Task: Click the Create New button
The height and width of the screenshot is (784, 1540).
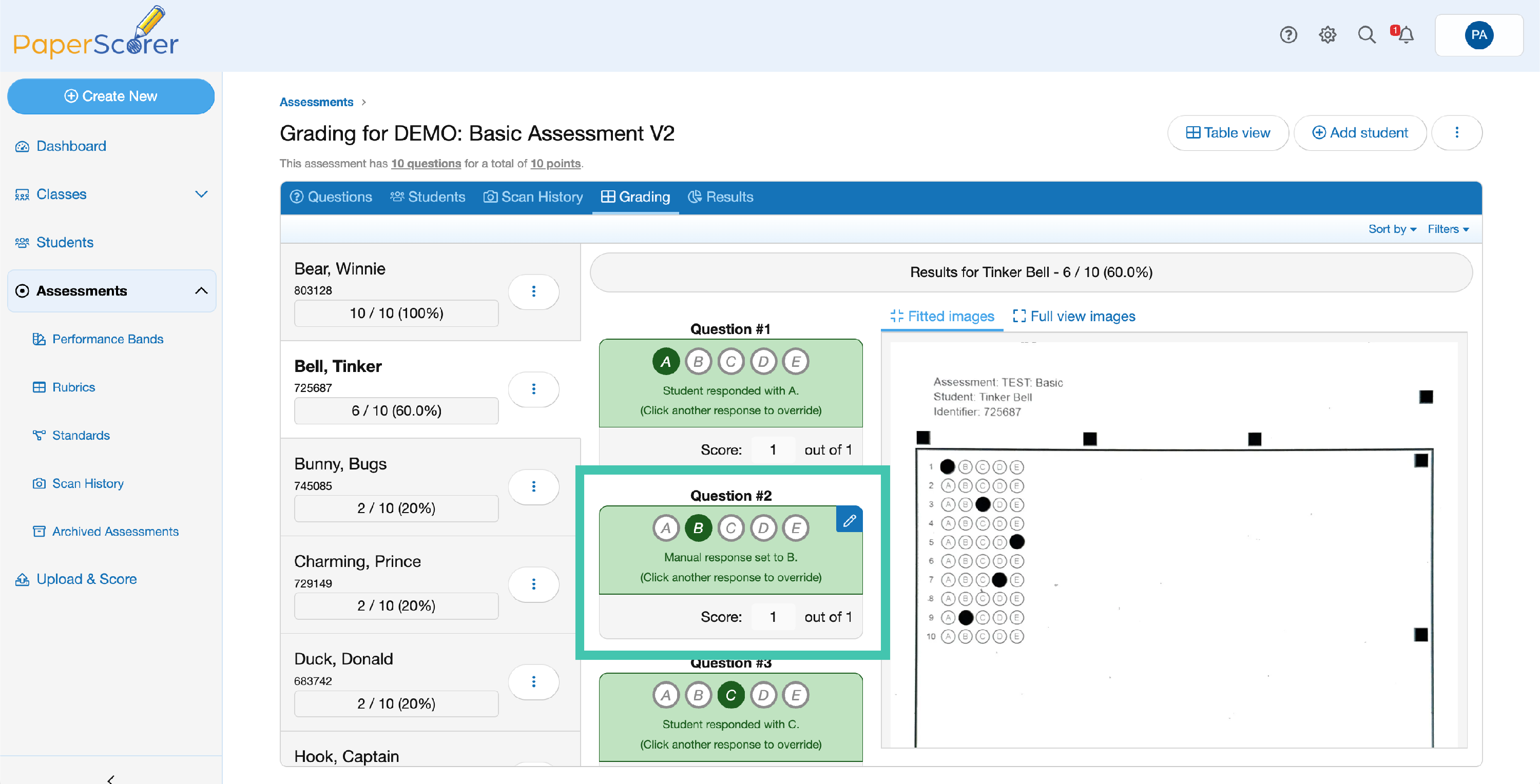Action: (110, 96)
